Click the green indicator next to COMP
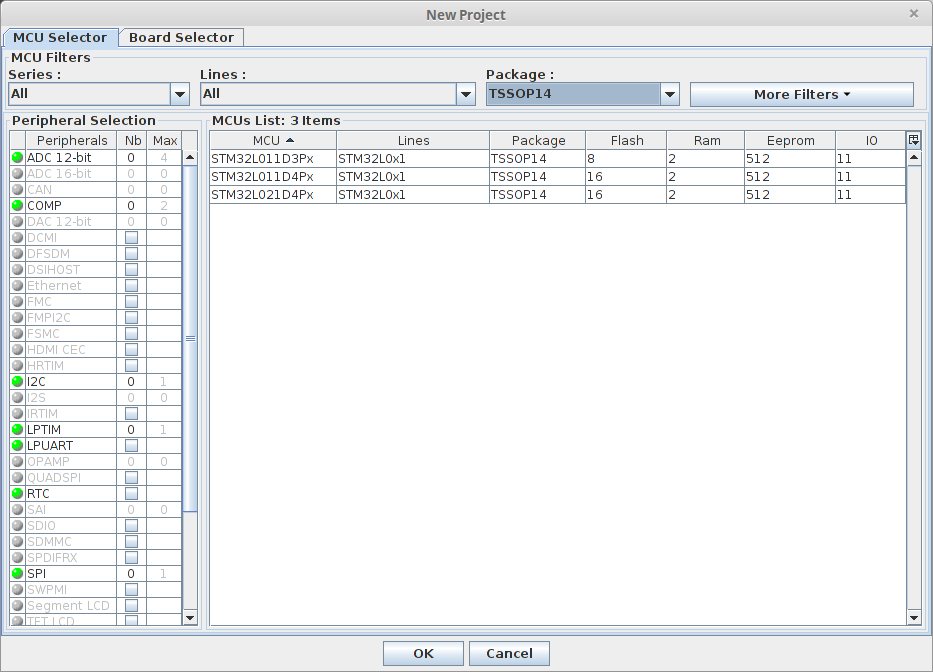933x672 pixels. click(x=17, y=205)
